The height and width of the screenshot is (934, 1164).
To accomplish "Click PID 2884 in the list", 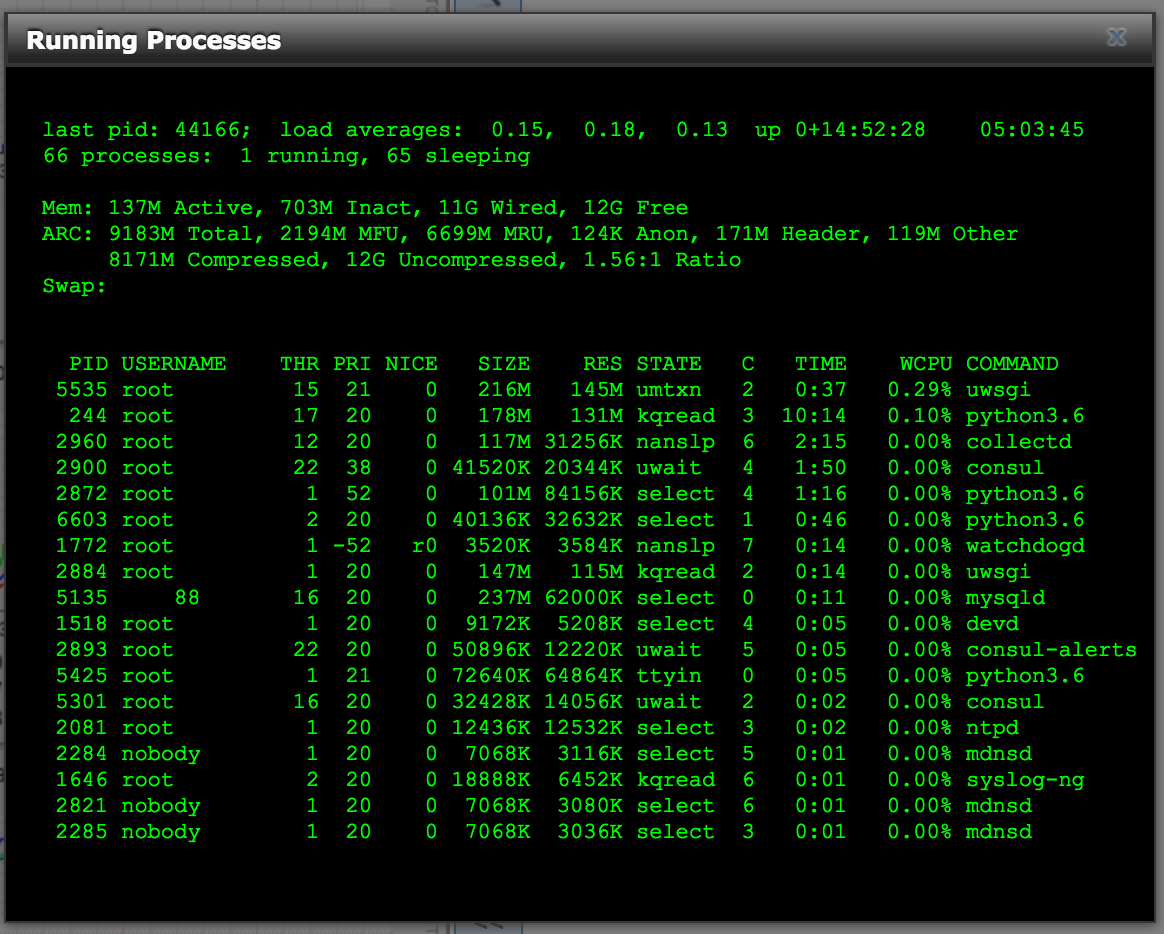I will 82,572.
